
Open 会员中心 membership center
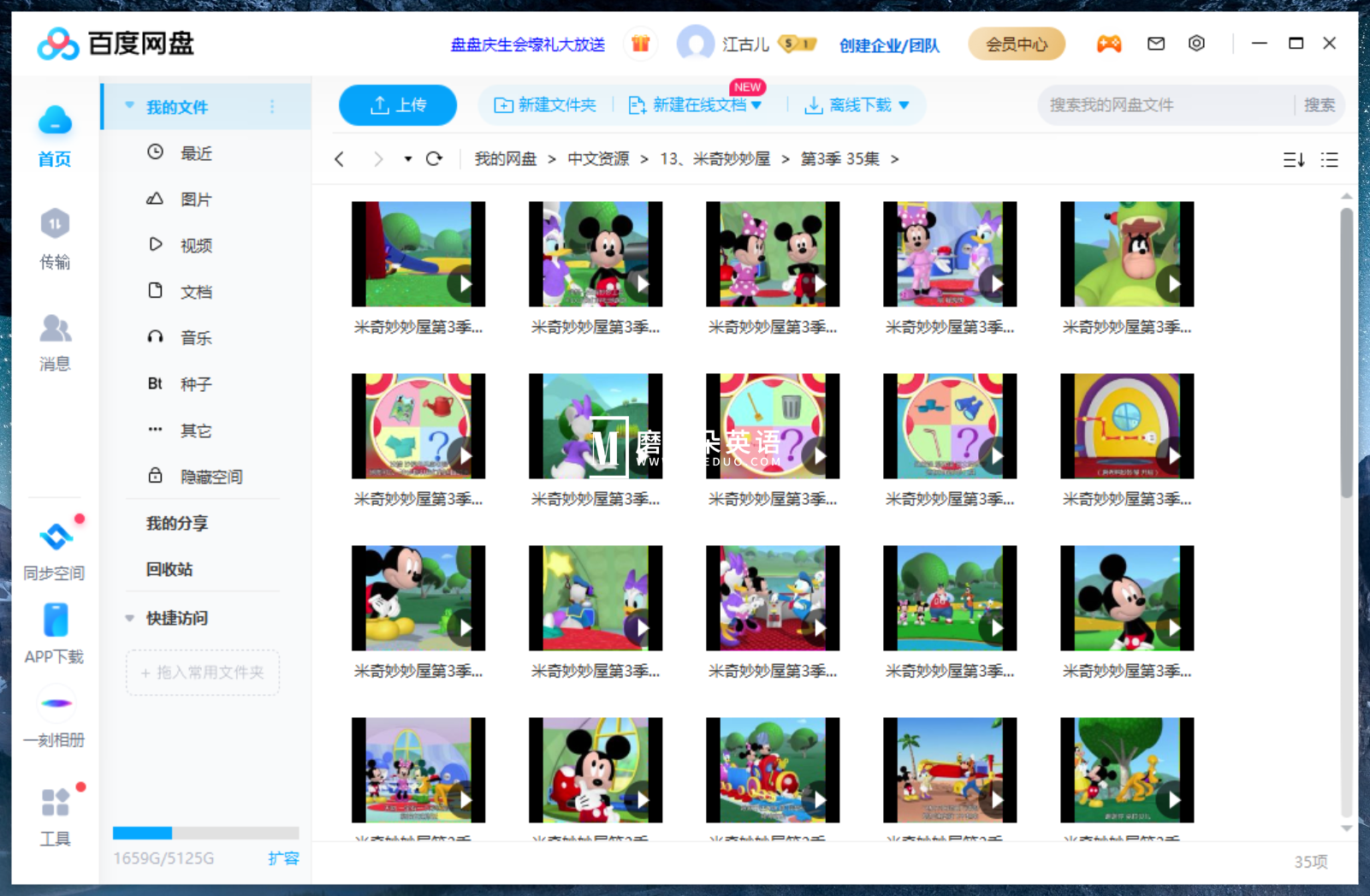click(1016, 43)
